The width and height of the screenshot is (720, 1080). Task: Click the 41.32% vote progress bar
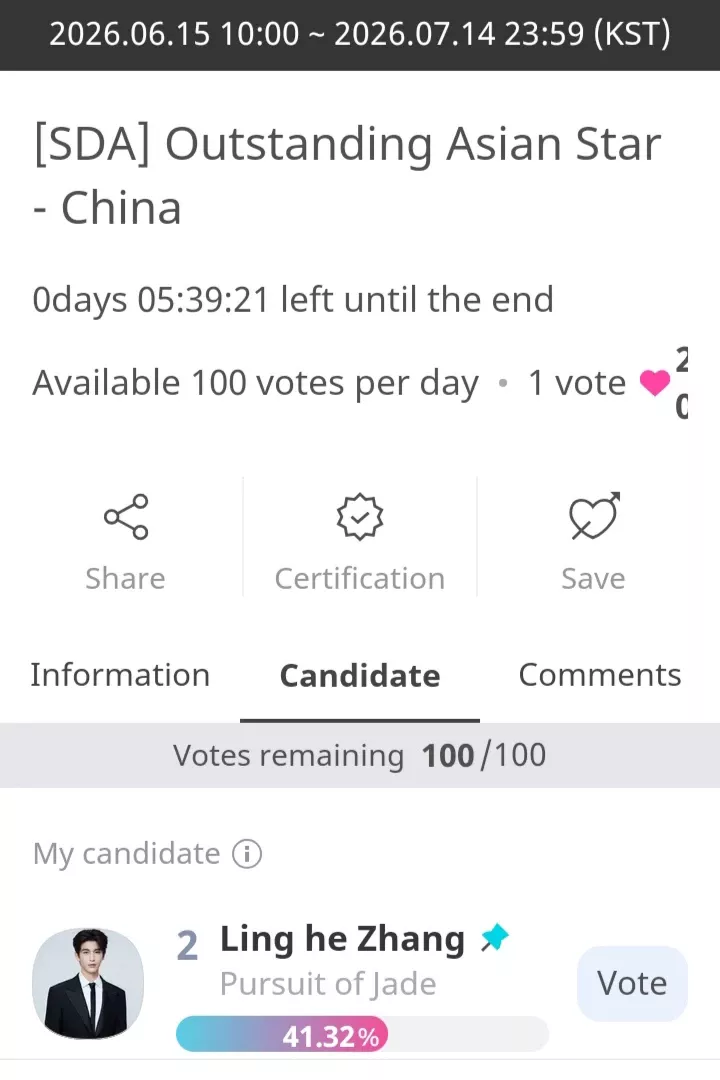[x=362, y=1034]
